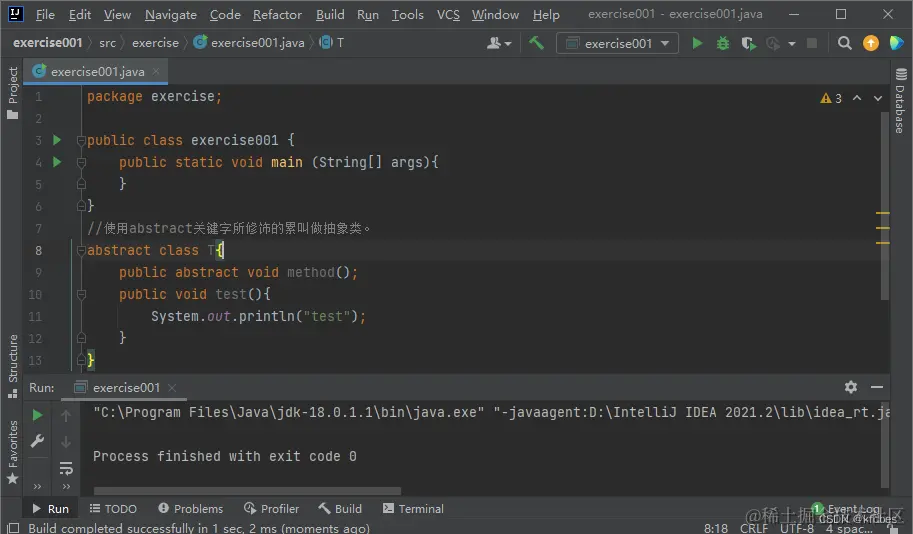Screen dimensions: 913x534
Task: Jump to previous highlighted error arrow
Action: (857, 98)
